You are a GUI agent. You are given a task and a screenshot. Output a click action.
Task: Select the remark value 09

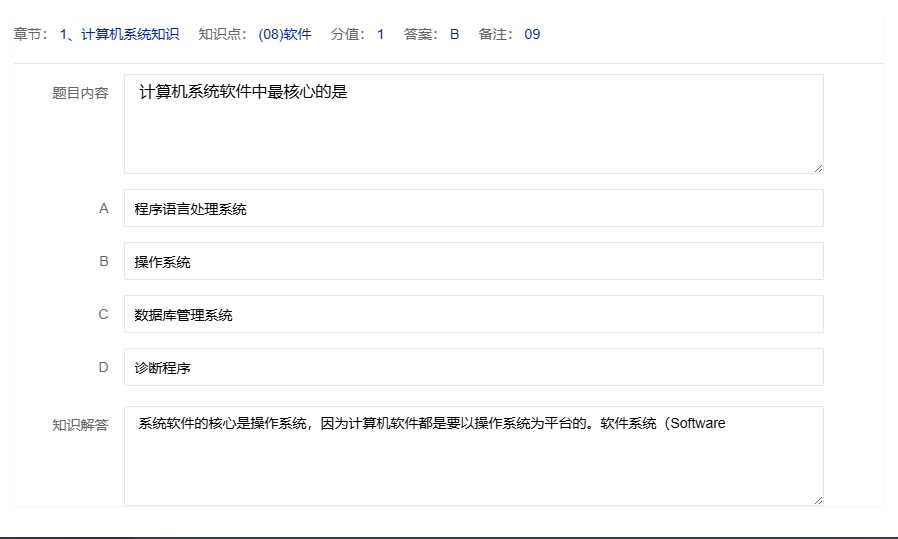coord(532,35)
